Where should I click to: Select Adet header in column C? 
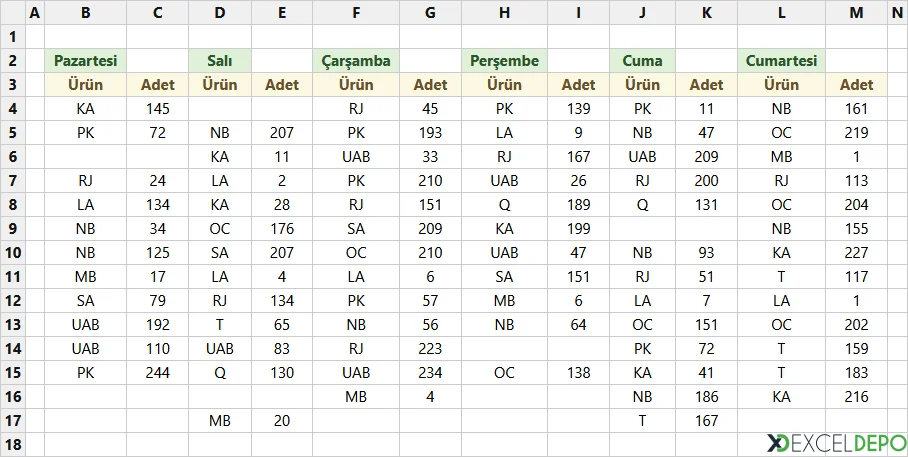click(x=158, y=85)
